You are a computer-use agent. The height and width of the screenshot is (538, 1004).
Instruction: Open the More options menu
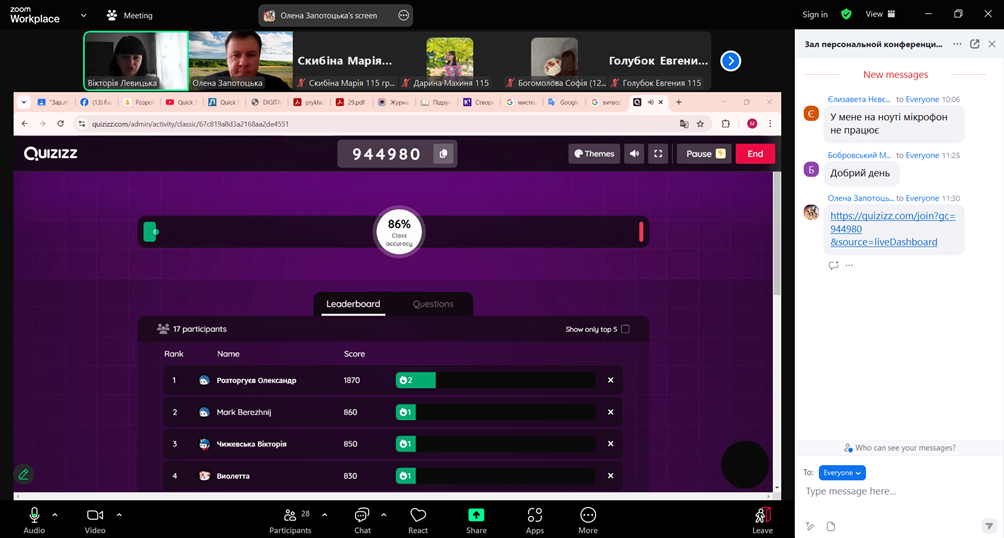pyautogui.click(x=588, y=520)
